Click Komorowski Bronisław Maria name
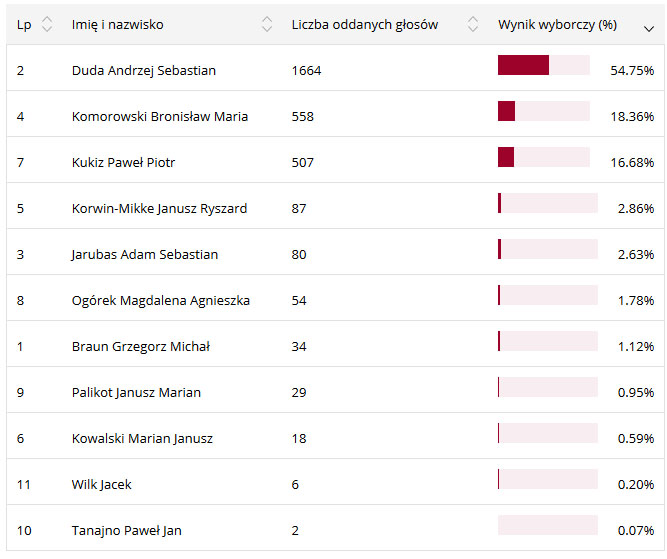 pyautogui.click(x=160, y=116)
